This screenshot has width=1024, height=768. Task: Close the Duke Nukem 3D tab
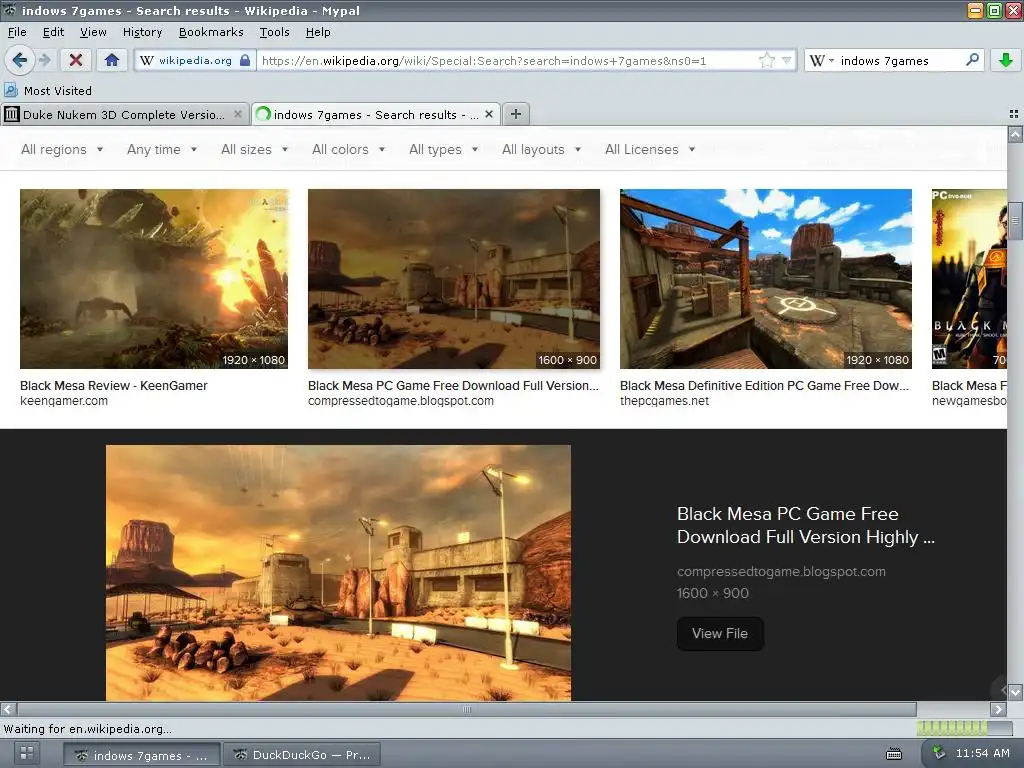point(238,114)
